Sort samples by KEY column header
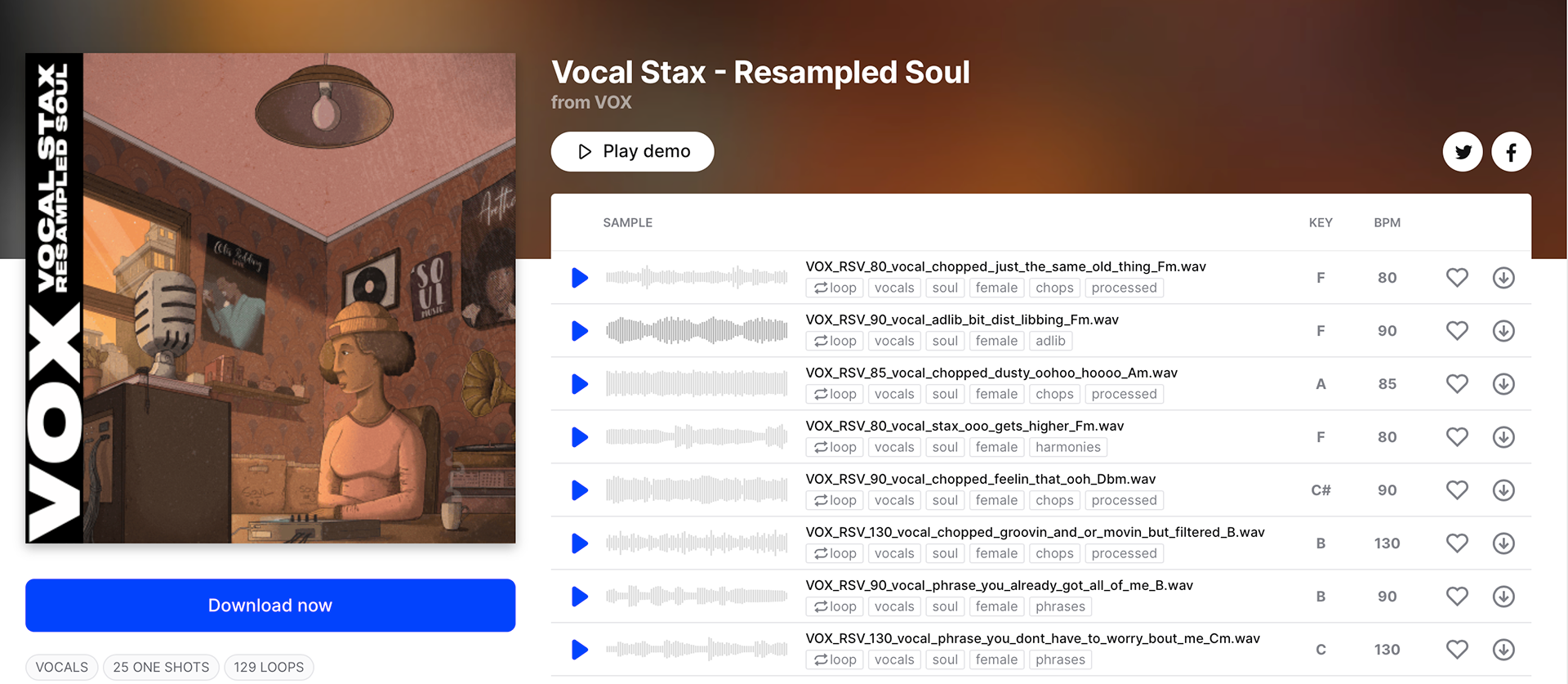 point(1321,223)
